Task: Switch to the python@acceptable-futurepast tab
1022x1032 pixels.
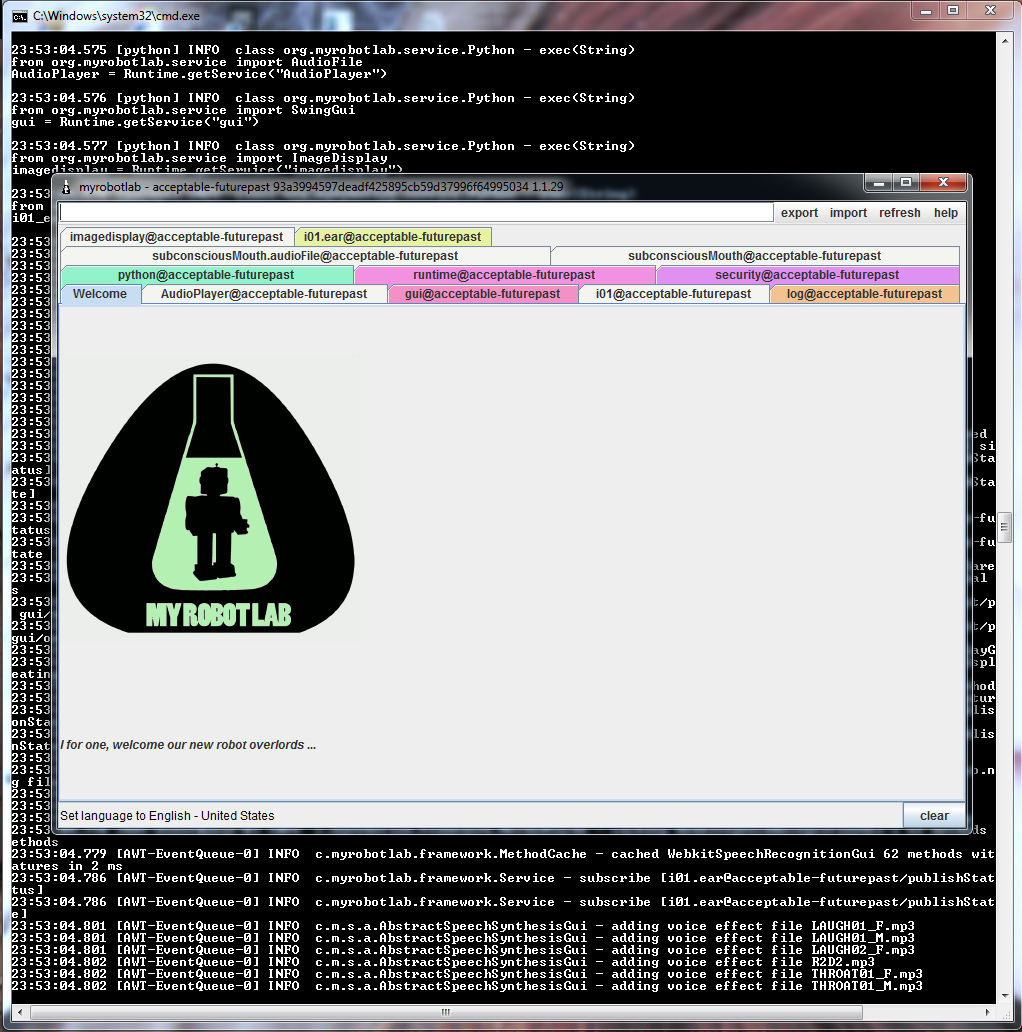Action: pos(206,275)
